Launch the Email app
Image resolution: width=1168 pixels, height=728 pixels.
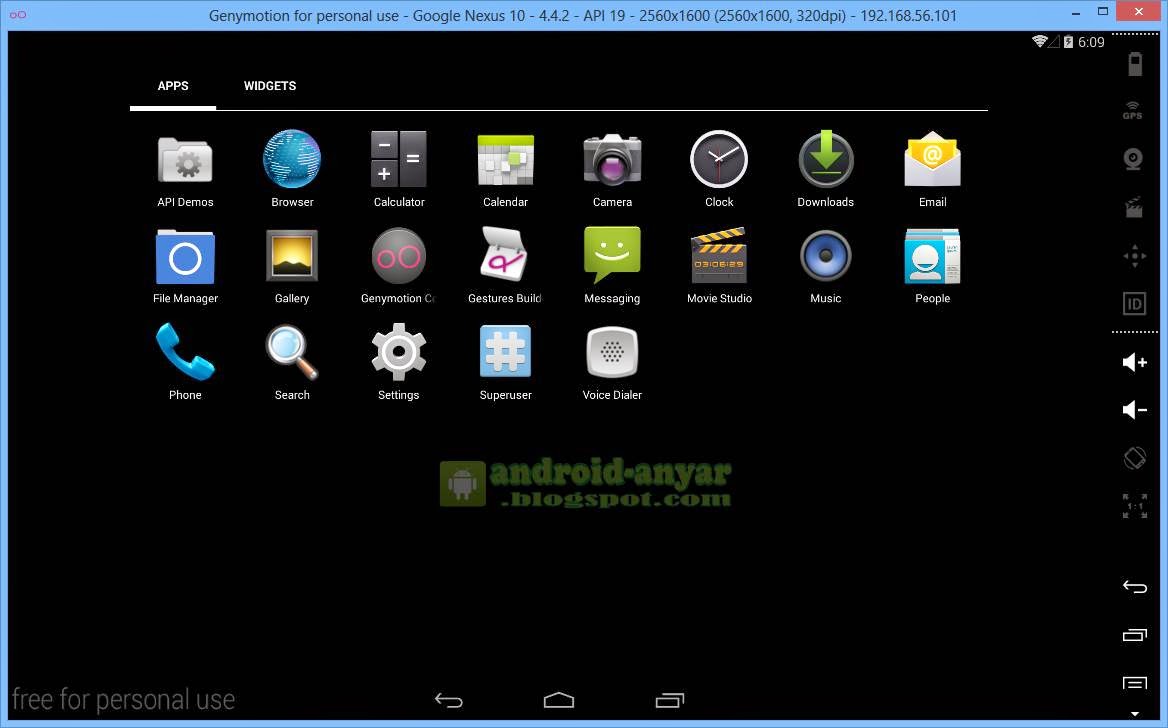click(933, 168)
